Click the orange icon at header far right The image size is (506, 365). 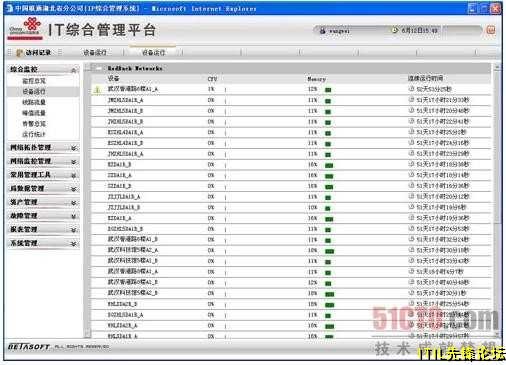tap(491, 30)
